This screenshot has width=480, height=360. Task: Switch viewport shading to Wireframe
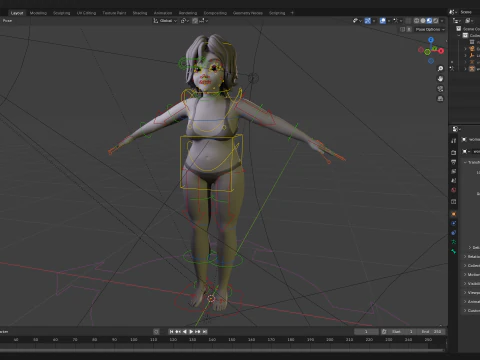tap(417, 21)
